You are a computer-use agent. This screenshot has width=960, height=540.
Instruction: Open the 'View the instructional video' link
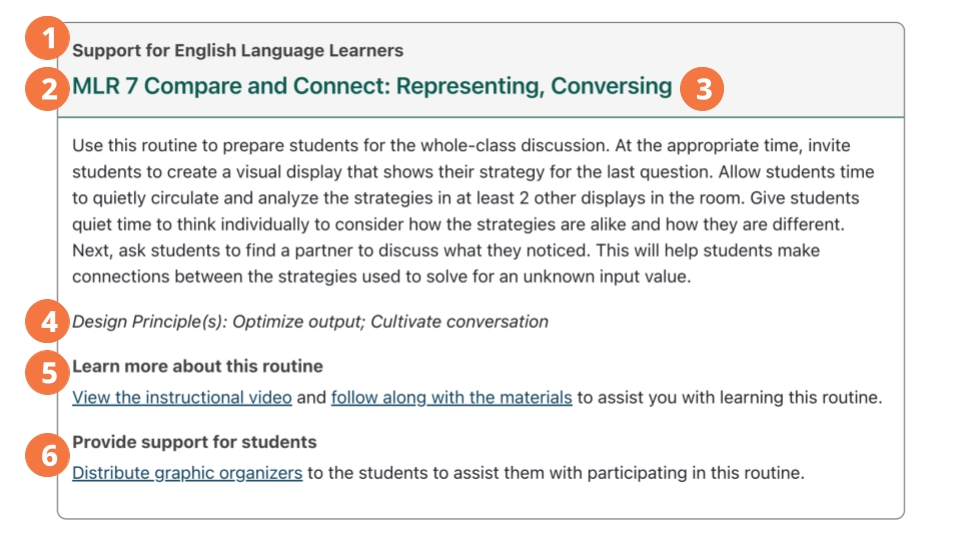pos(182,398)
